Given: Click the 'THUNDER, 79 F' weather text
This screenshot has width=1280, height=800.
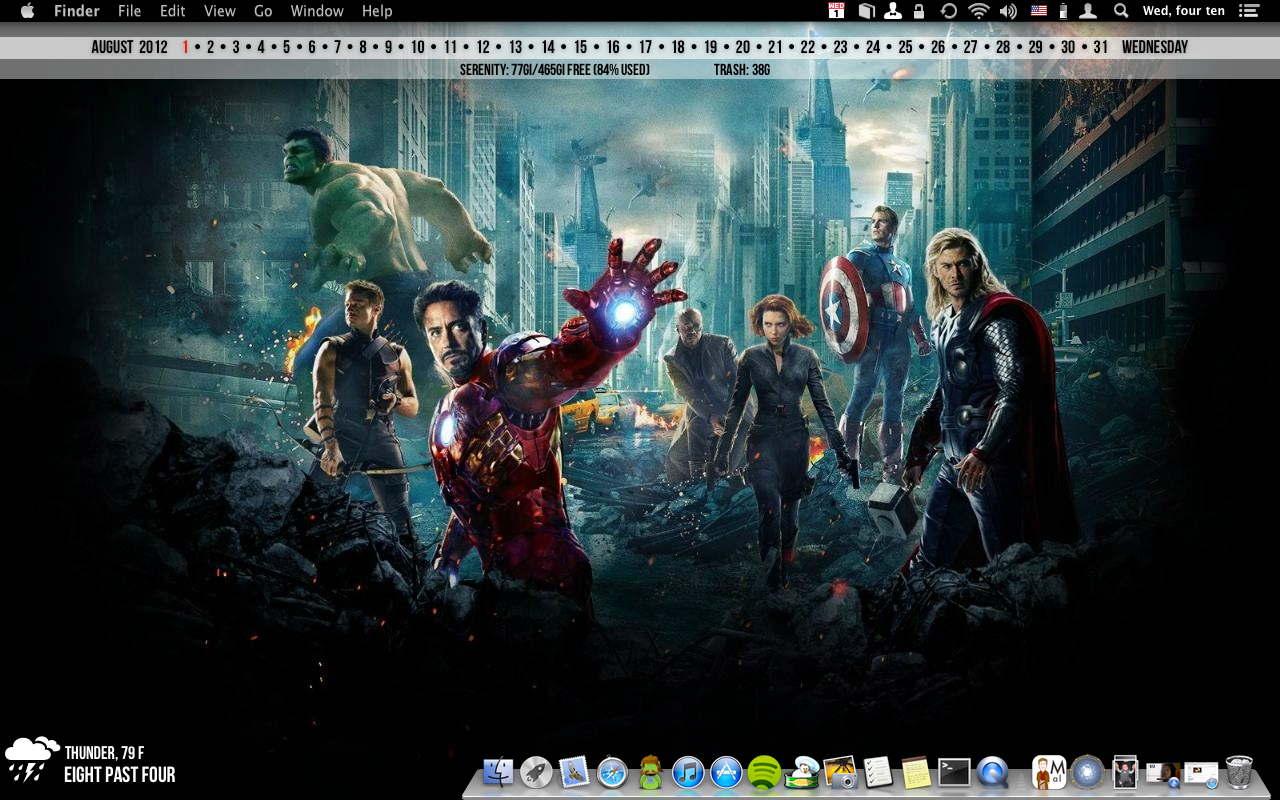Looking at the screenshot, I should [105, 753].
